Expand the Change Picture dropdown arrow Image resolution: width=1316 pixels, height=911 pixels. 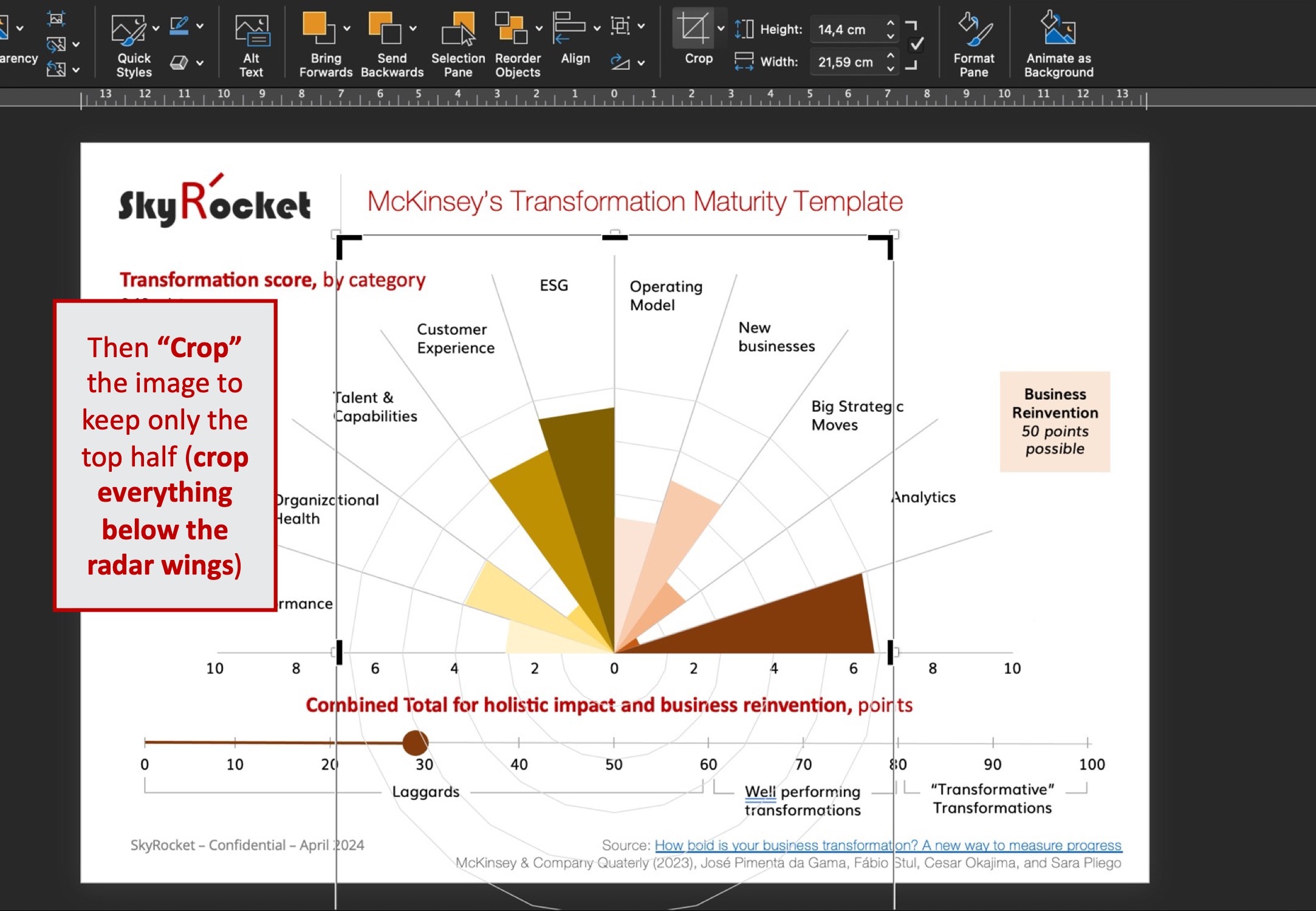tap(76, 44)
